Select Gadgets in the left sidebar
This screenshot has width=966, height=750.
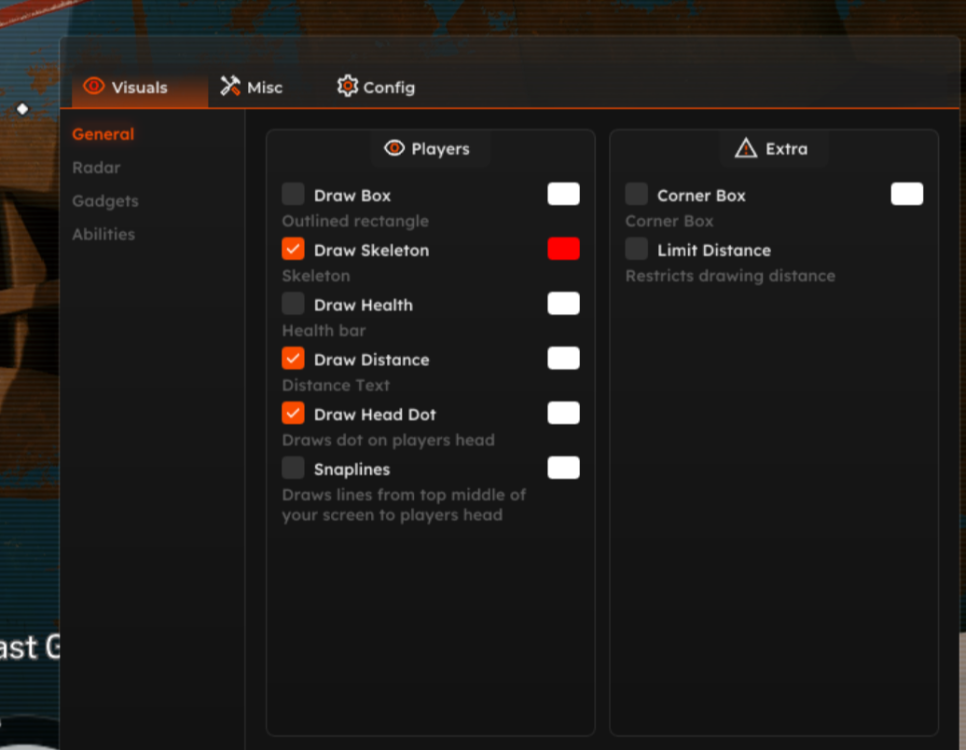pos(105,201)
